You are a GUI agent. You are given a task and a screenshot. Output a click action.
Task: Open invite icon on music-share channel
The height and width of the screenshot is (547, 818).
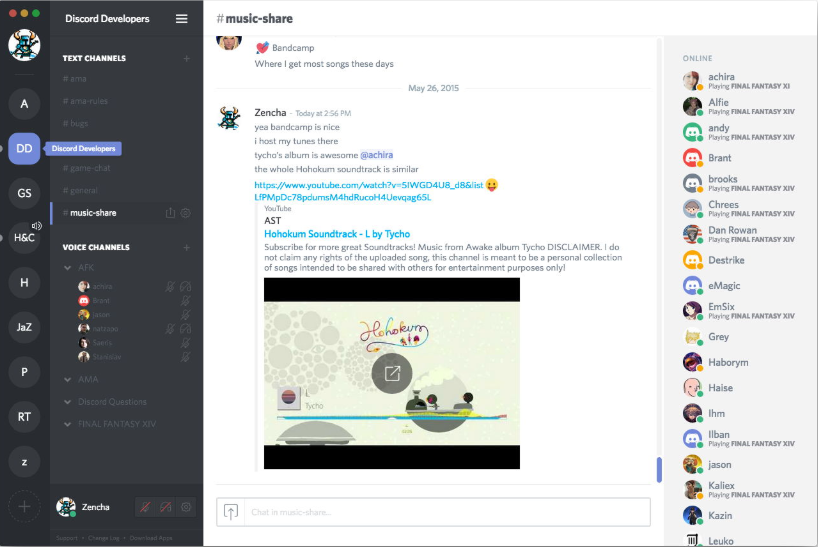tap(170, 213)
